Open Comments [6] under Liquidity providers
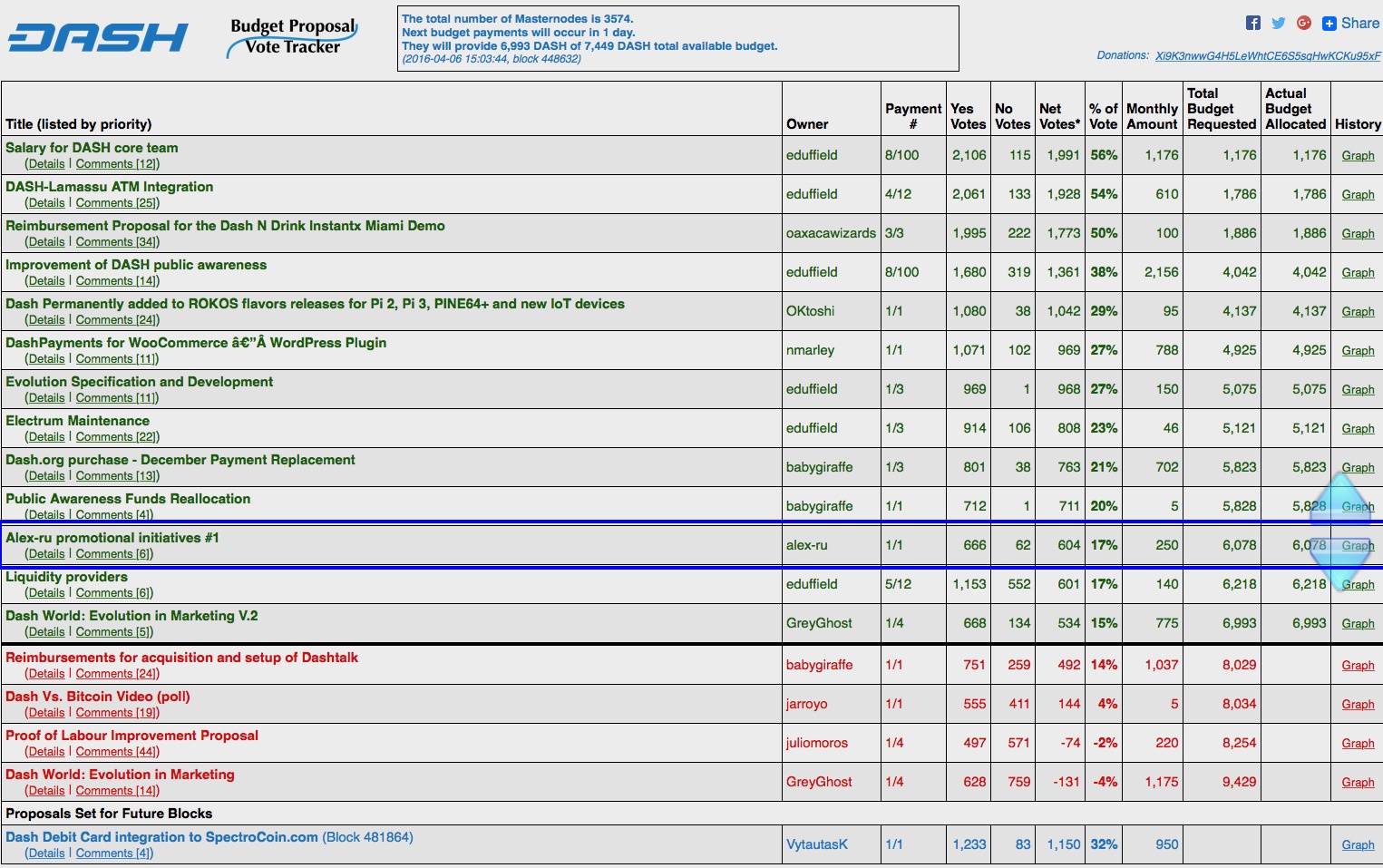This screenshot has height=868, width=1383. click(x=113, y=593)
